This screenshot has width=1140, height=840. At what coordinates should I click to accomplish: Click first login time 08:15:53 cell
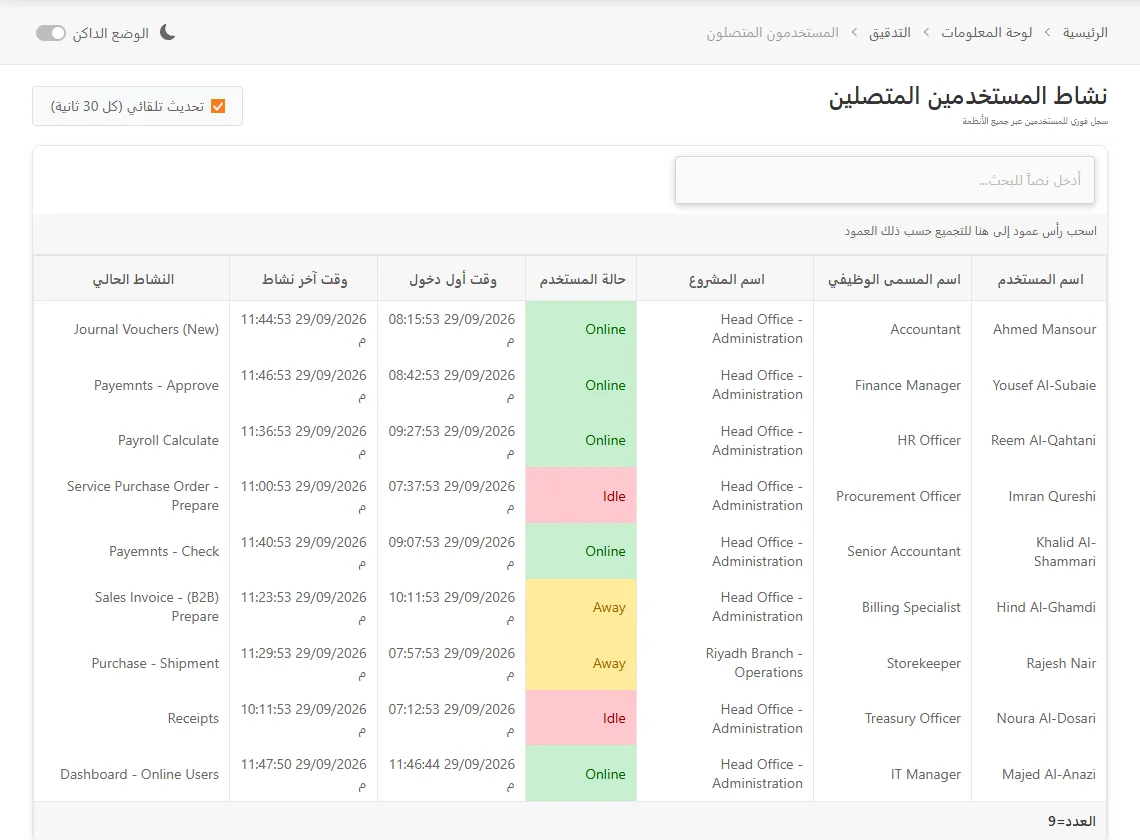451,329
